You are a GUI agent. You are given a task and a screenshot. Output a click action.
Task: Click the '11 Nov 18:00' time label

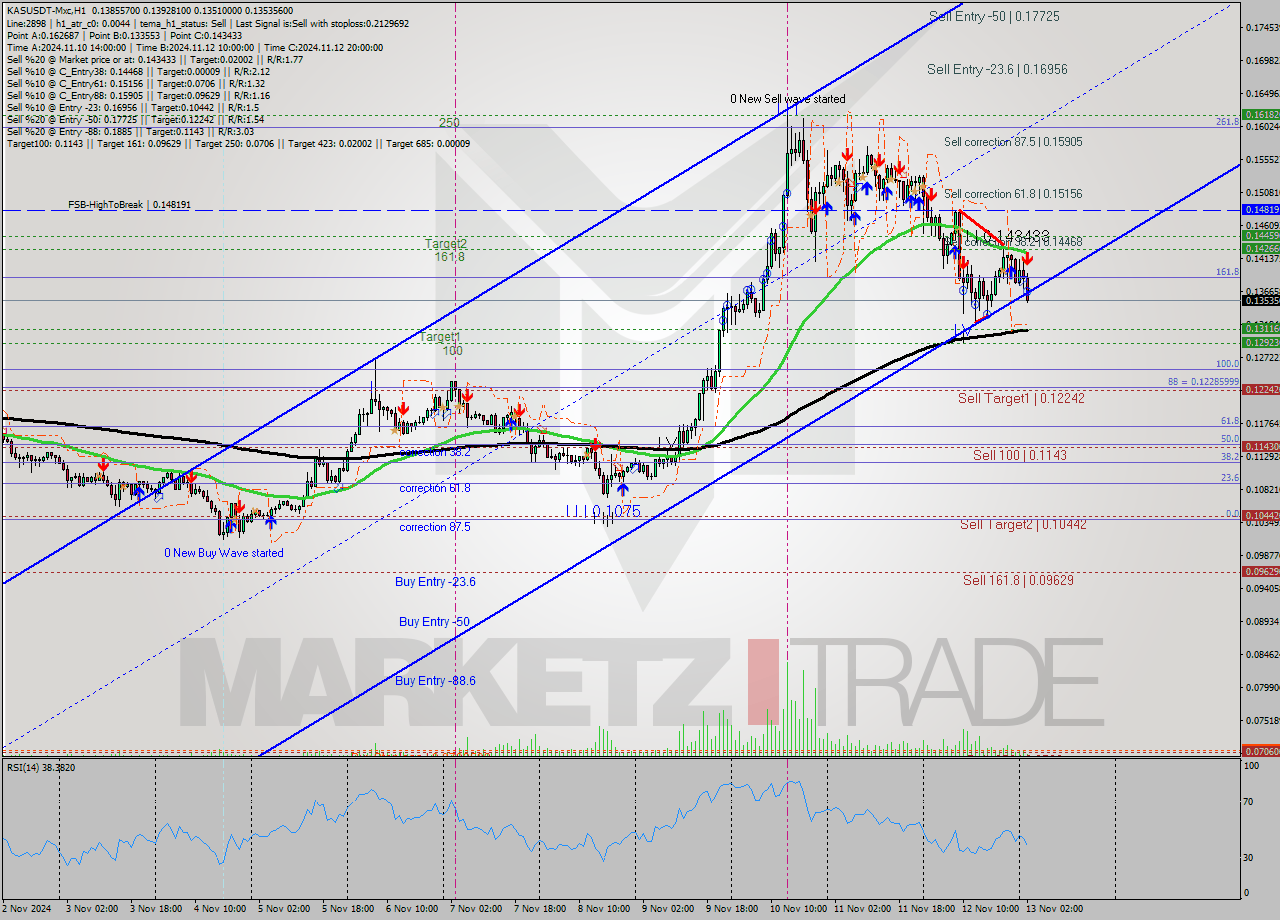pyautogui.click(x=925, y=909)
